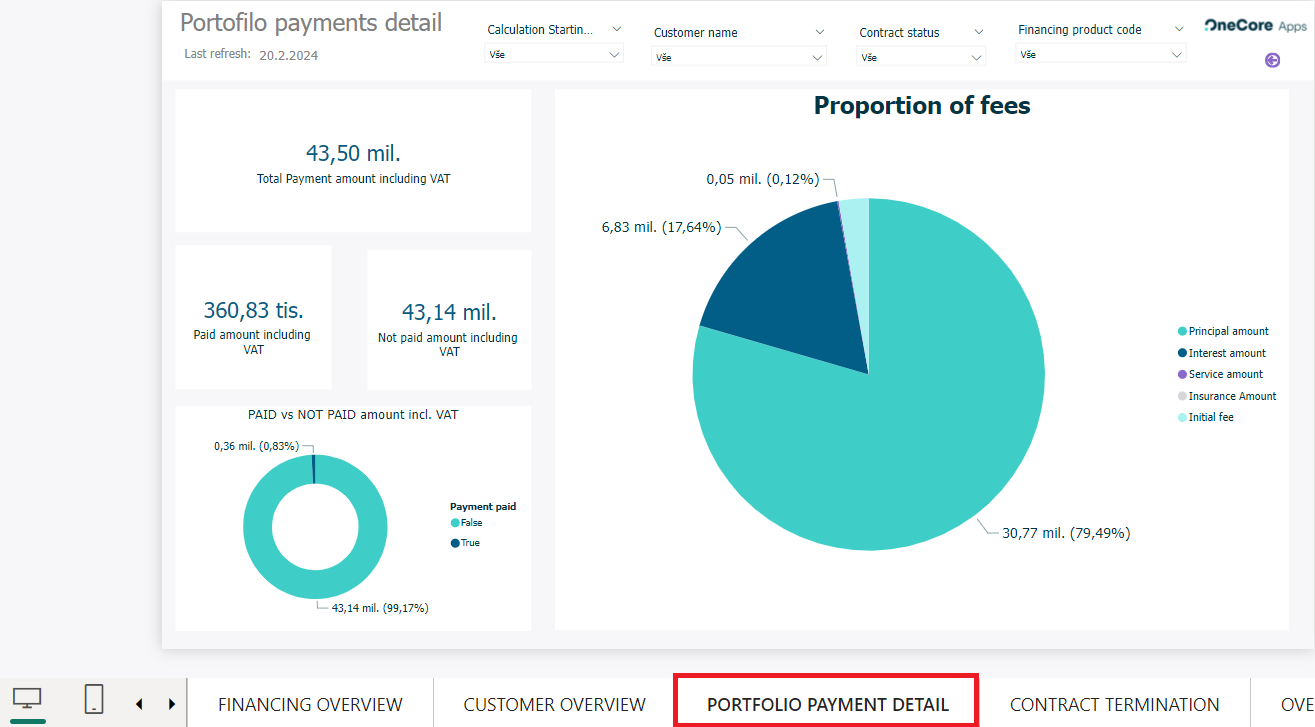
Task: Toggle True in Payment paid legend
Action: pyautogui.click(x=470, y=543)
